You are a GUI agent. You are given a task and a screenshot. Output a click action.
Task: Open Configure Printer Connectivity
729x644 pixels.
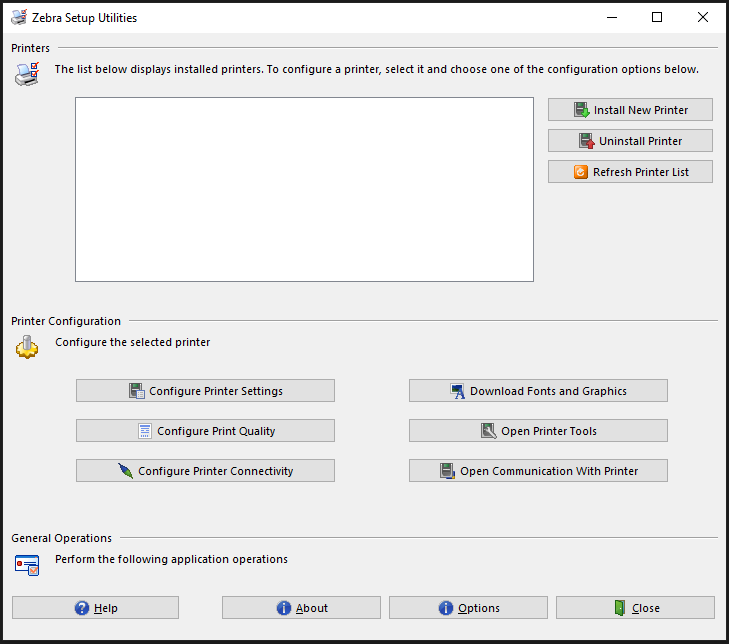tap(205, 471)
